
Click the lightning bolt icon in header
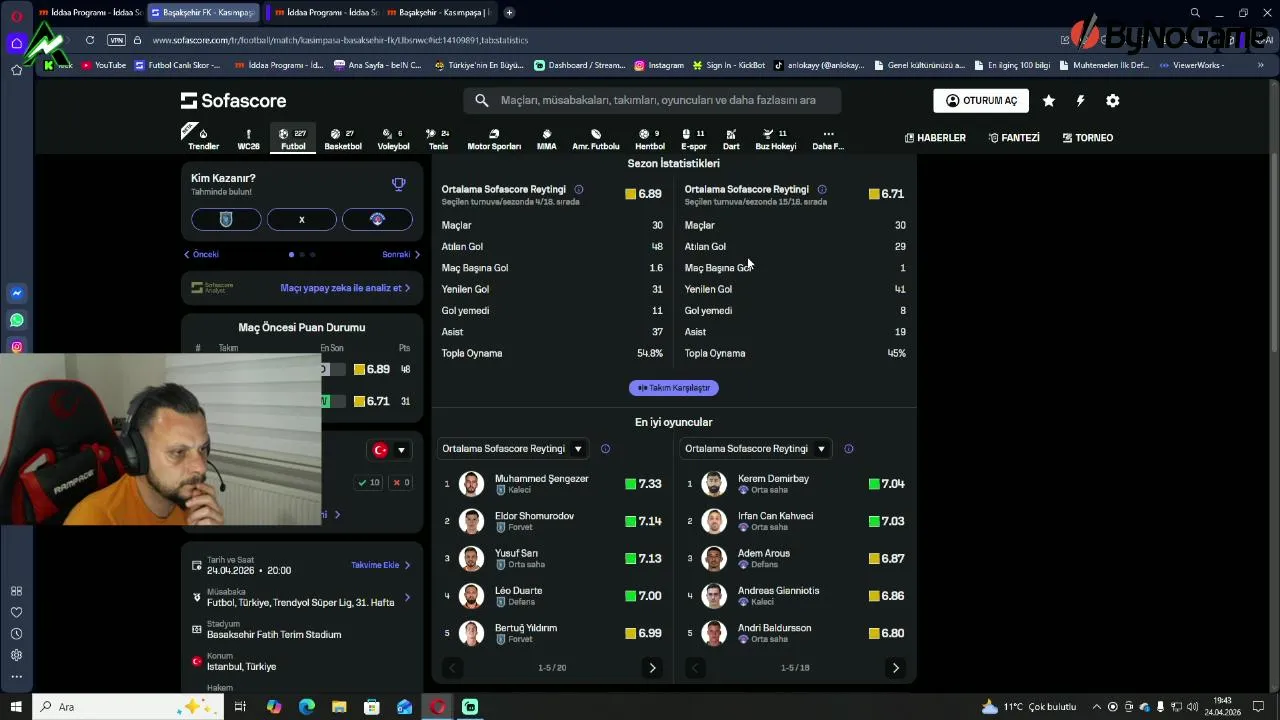pyautogui.click(x=1080, y=101)
